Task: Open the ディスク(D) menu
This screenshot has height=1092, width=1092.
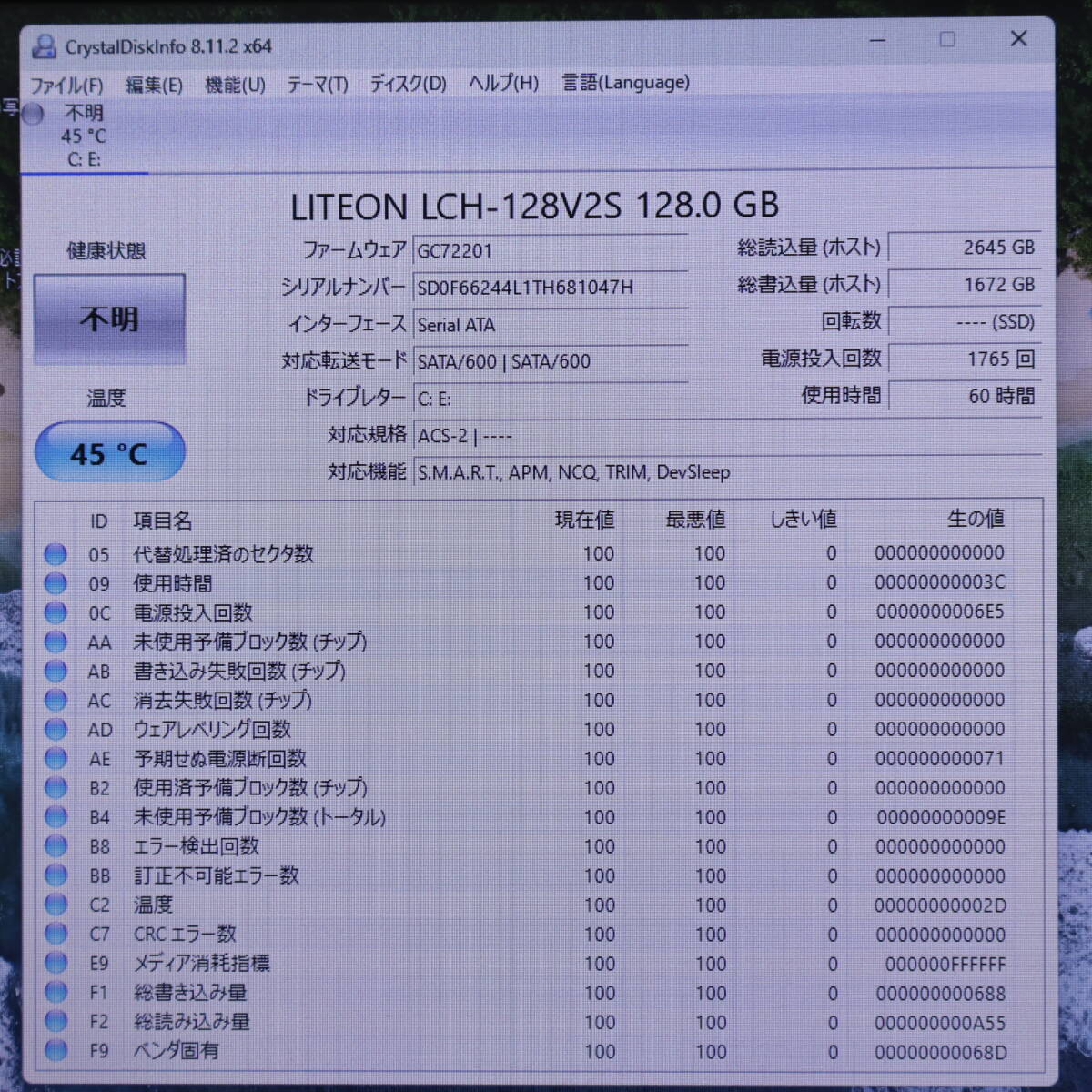Action: (408, 84)
